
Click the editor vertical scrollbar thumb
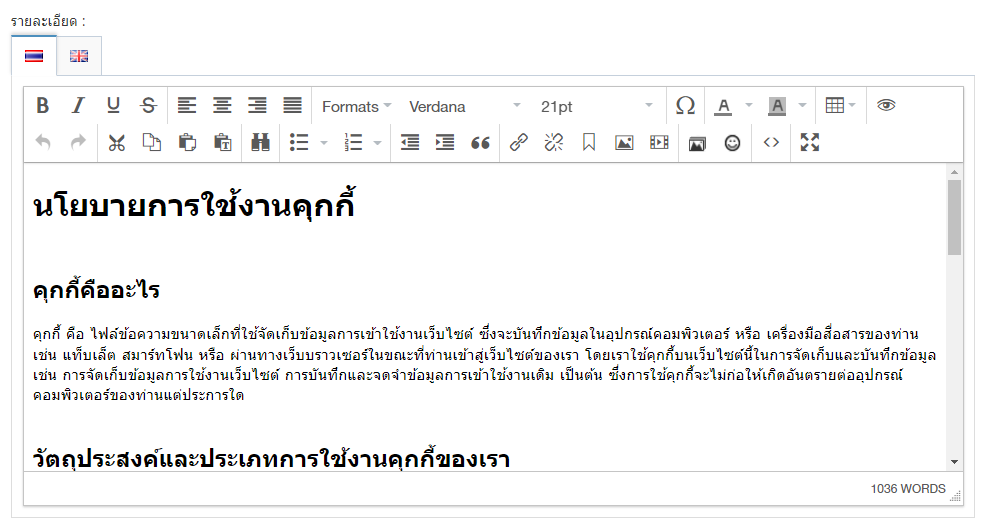[x=954, y=217]
